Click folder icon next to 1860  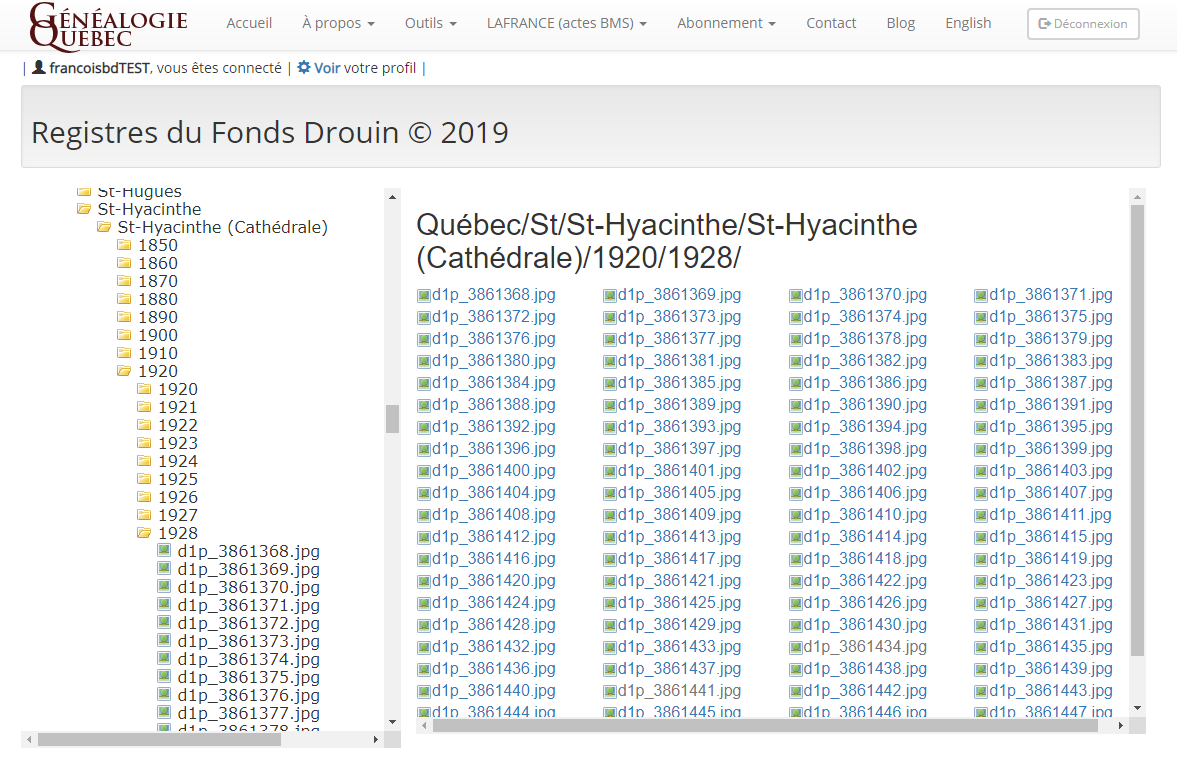tap(125, 263)
